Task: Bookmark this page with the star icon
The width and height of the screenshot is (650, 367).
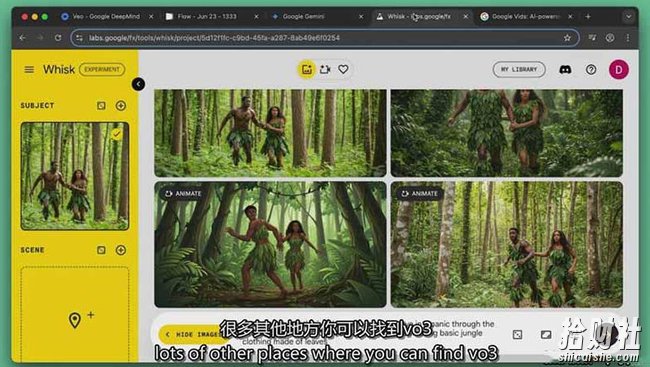Action: click(567, 38)
